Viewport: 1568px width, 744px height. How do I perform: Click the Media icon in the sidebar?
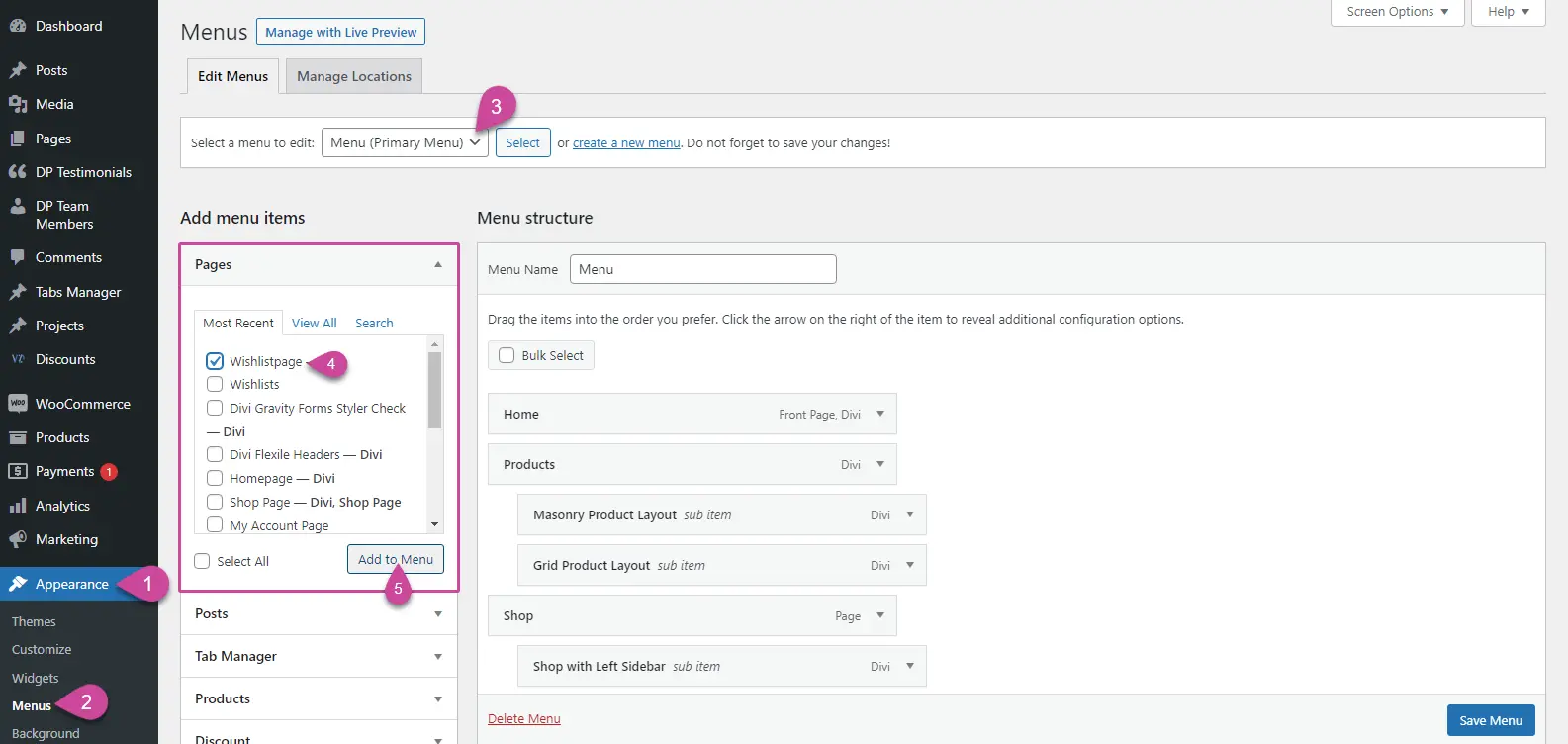pos(18,104)
